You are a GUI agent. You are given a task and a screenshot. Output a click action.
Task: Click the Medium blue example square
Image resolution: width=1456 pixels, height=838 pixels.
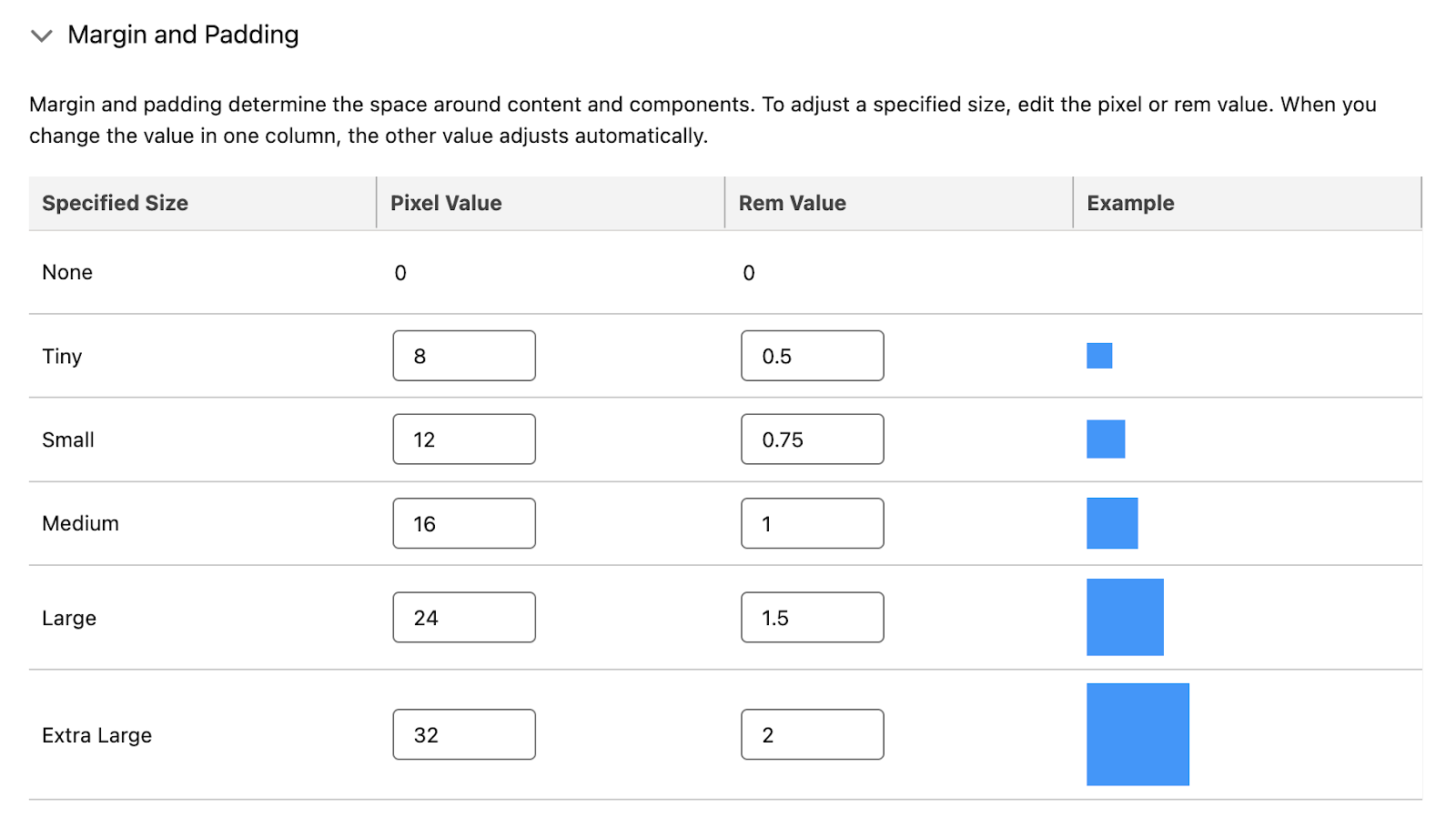tap(1112, 523)
